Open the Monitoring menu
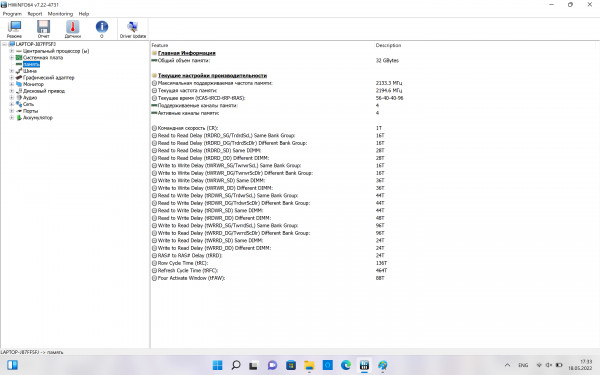 60,14
